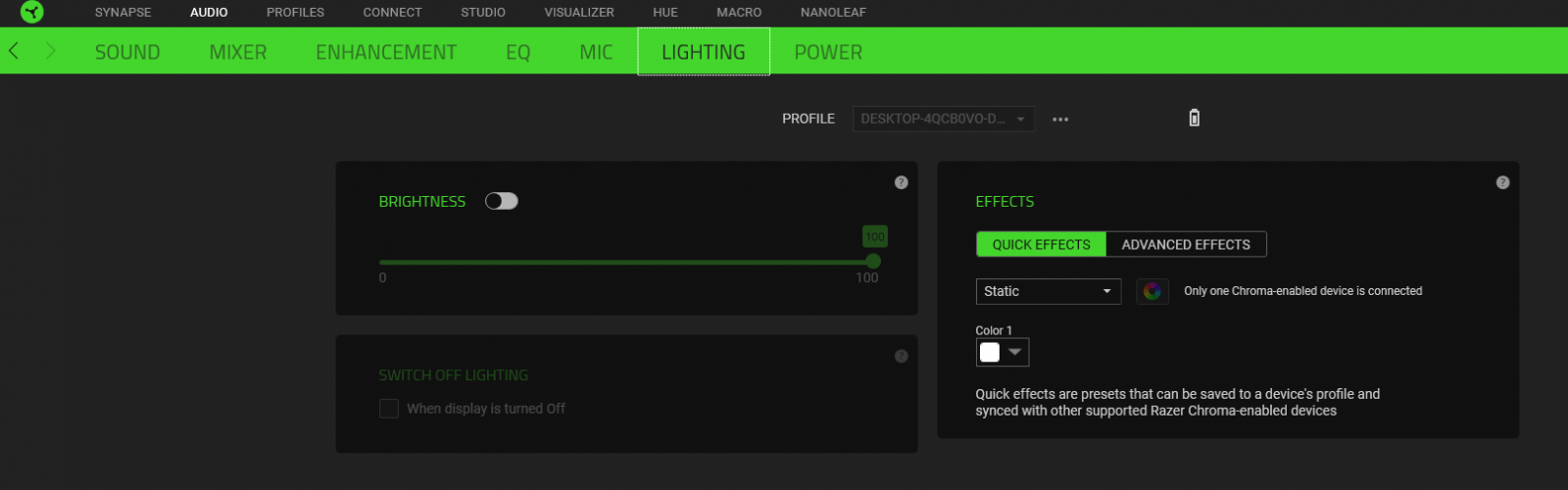1568x490 pixels.
Task: Open Chroma Studio color wheel icon
Action: click(1152, 291)
